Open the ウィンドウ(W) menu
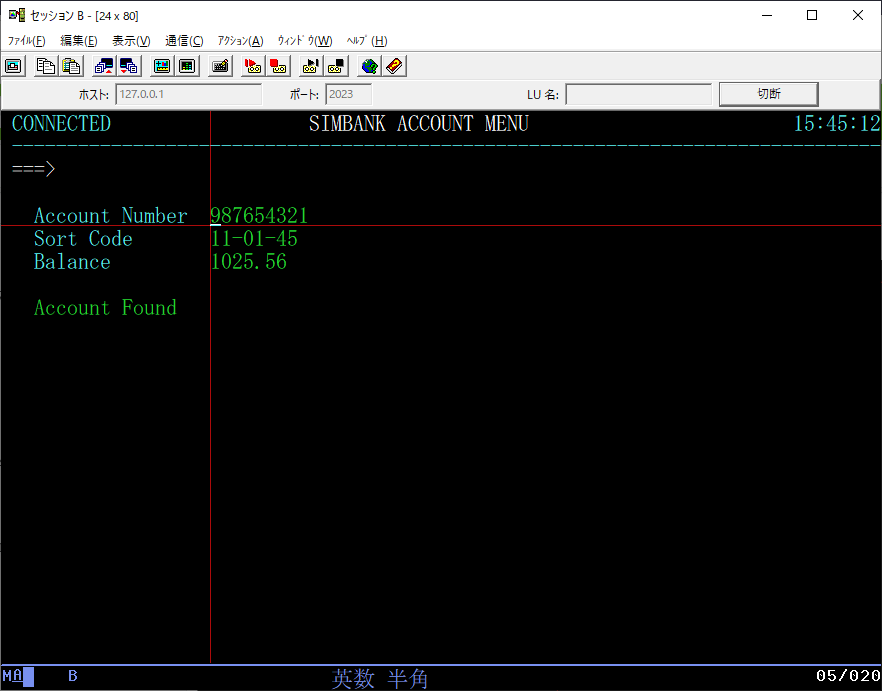Screen dimensions: 882x691 (305, 41)
